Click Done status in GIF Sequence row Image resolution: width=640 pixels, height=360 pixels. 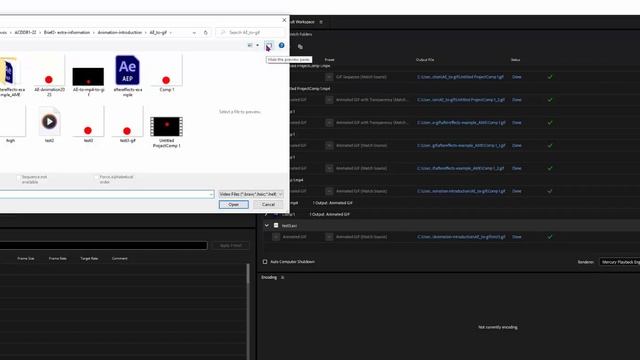517,77
